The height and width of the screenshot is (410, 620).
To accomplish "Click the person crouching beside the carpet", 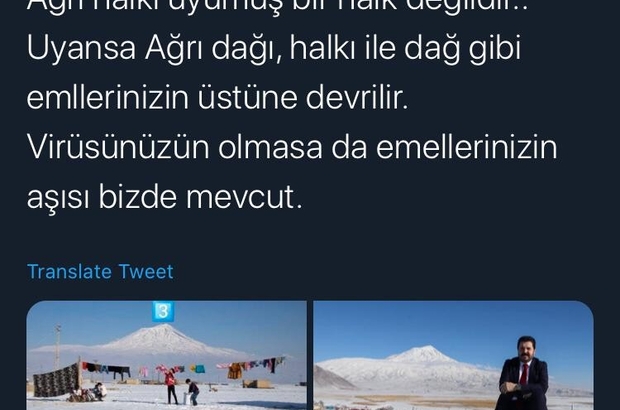I will point(99,391).
